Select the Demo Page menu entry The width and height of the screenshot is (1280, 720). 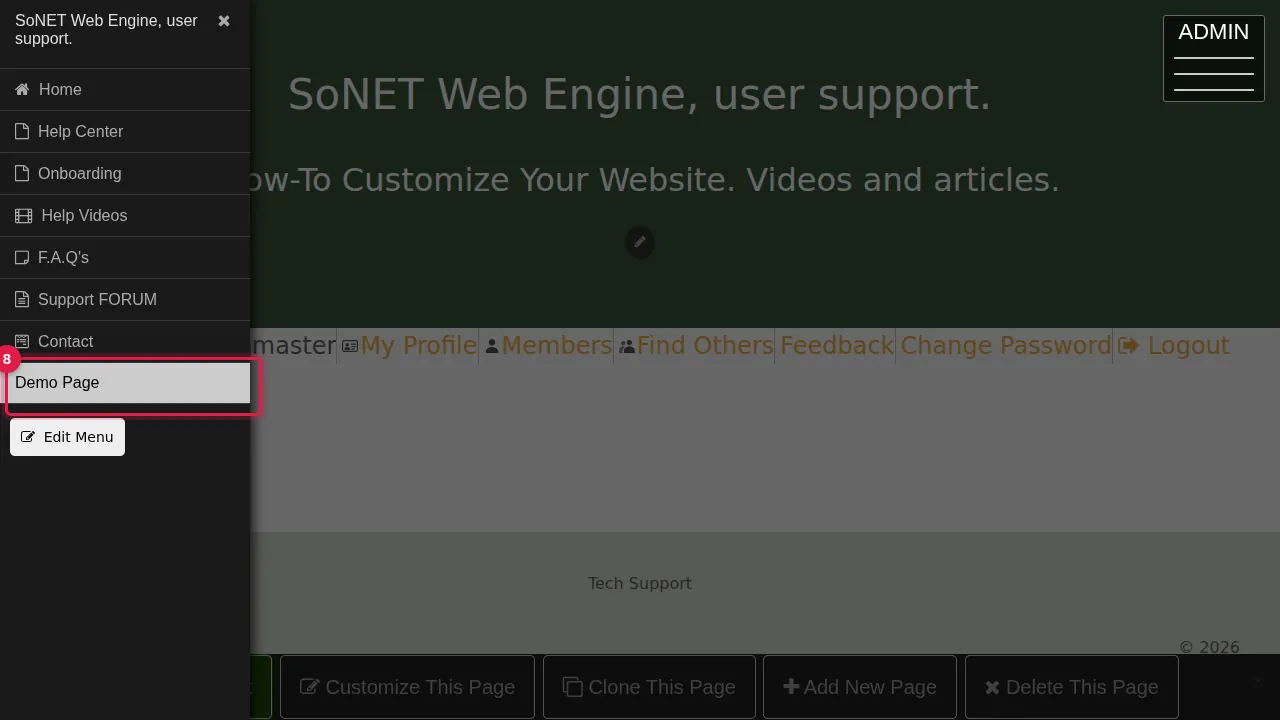pyautogui.click(x=125, y=383)
